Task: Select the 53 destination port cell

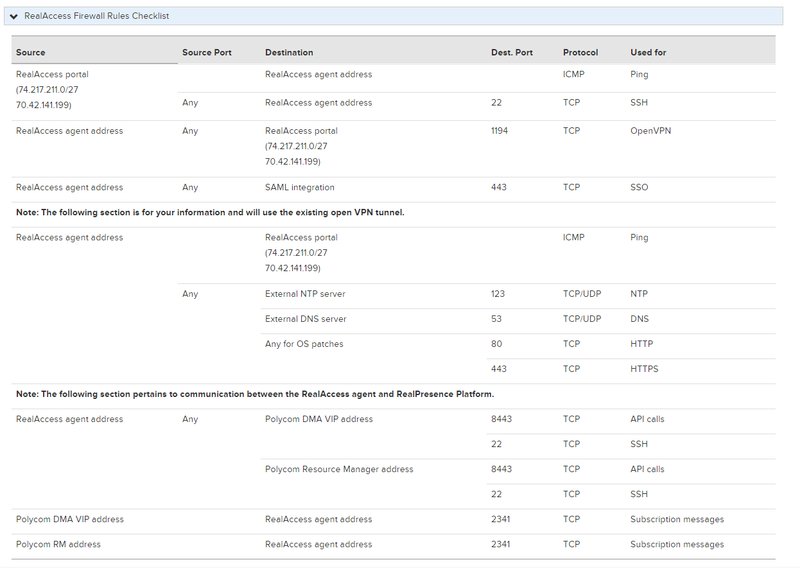Action: 496,319
